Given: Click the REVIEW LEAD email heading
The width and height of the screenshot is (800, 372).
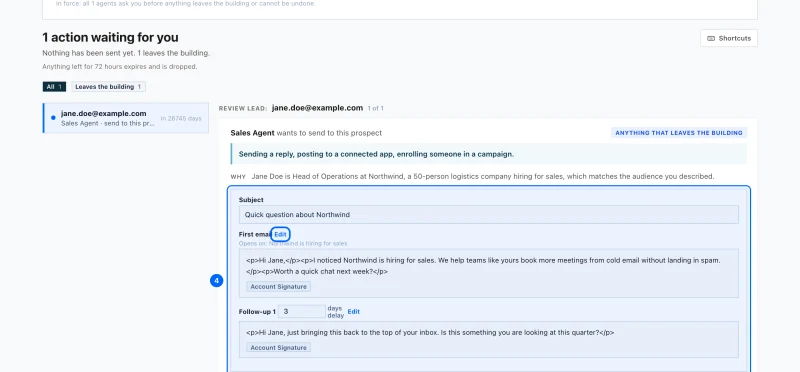Looking at the screenshot, I should 317,108.
